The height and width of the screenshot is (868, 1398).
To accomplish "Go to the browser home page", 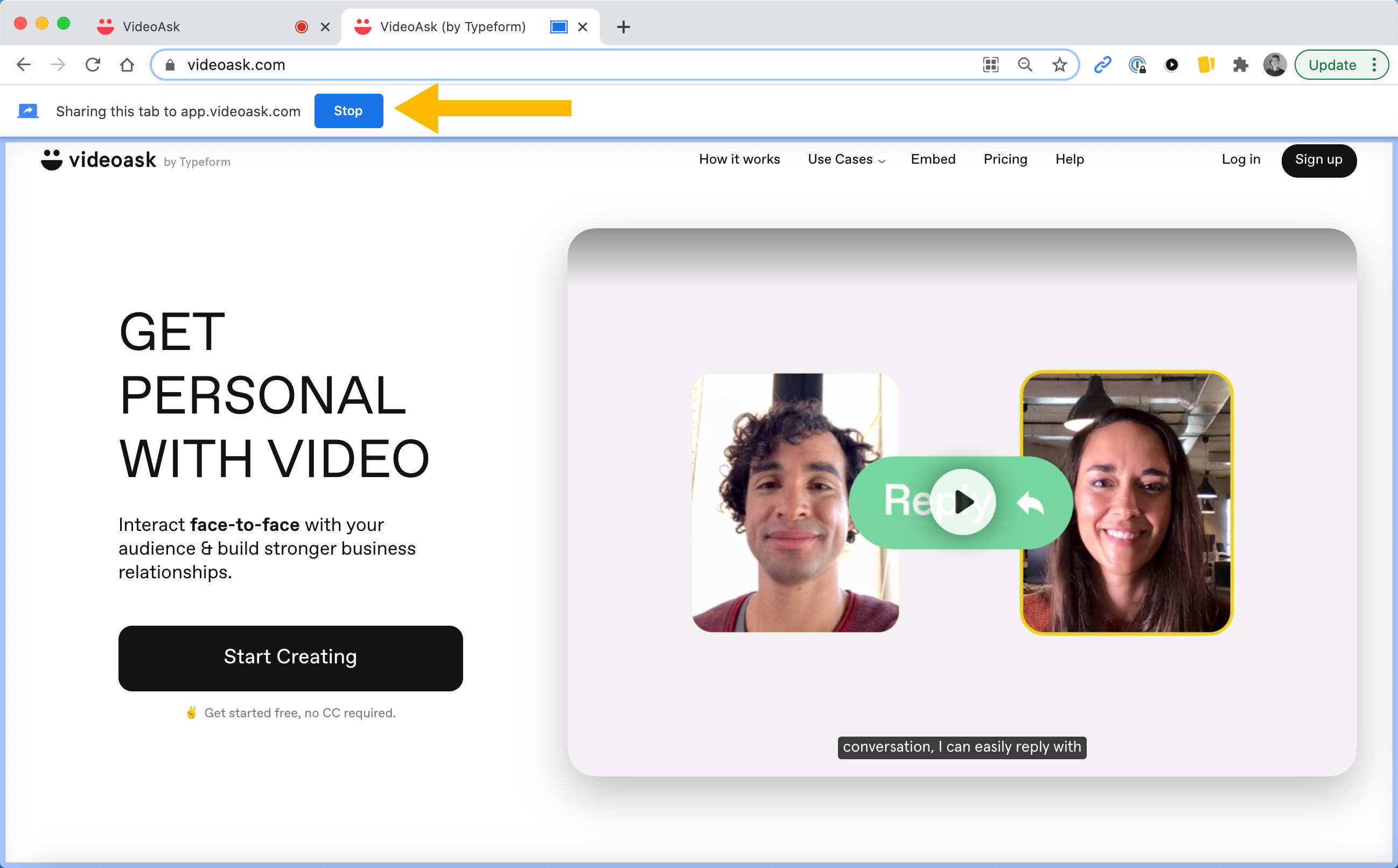I will [127, 65].
